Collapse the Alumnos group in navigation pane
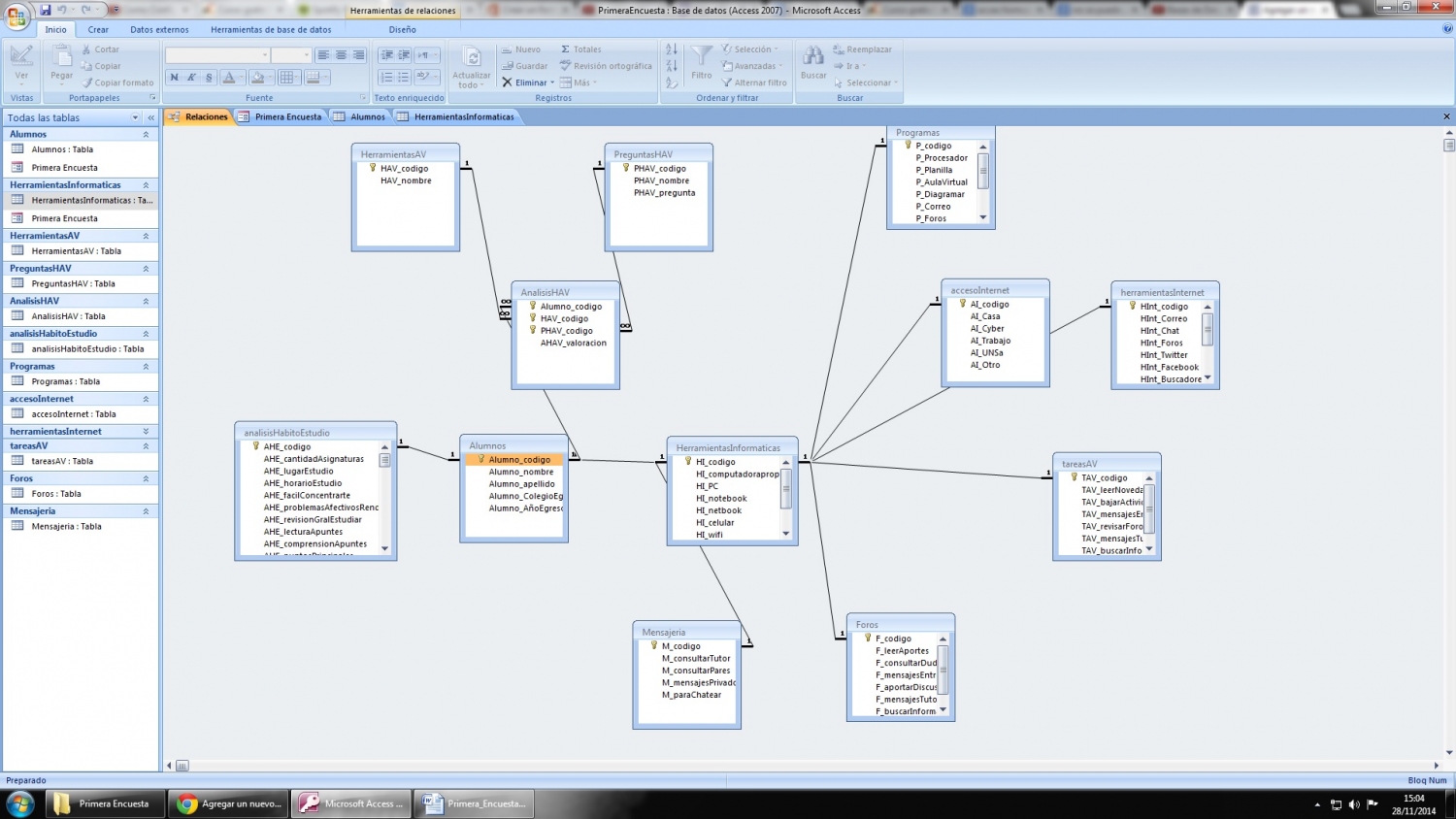The height and width of the screenshot is (819, 1456). pyautogui.click(x=146, y=134)
